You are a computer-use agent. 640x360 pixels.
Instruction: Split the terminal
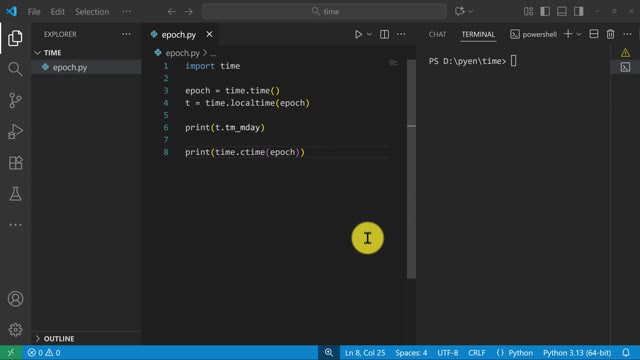click(x=594, y=34)
